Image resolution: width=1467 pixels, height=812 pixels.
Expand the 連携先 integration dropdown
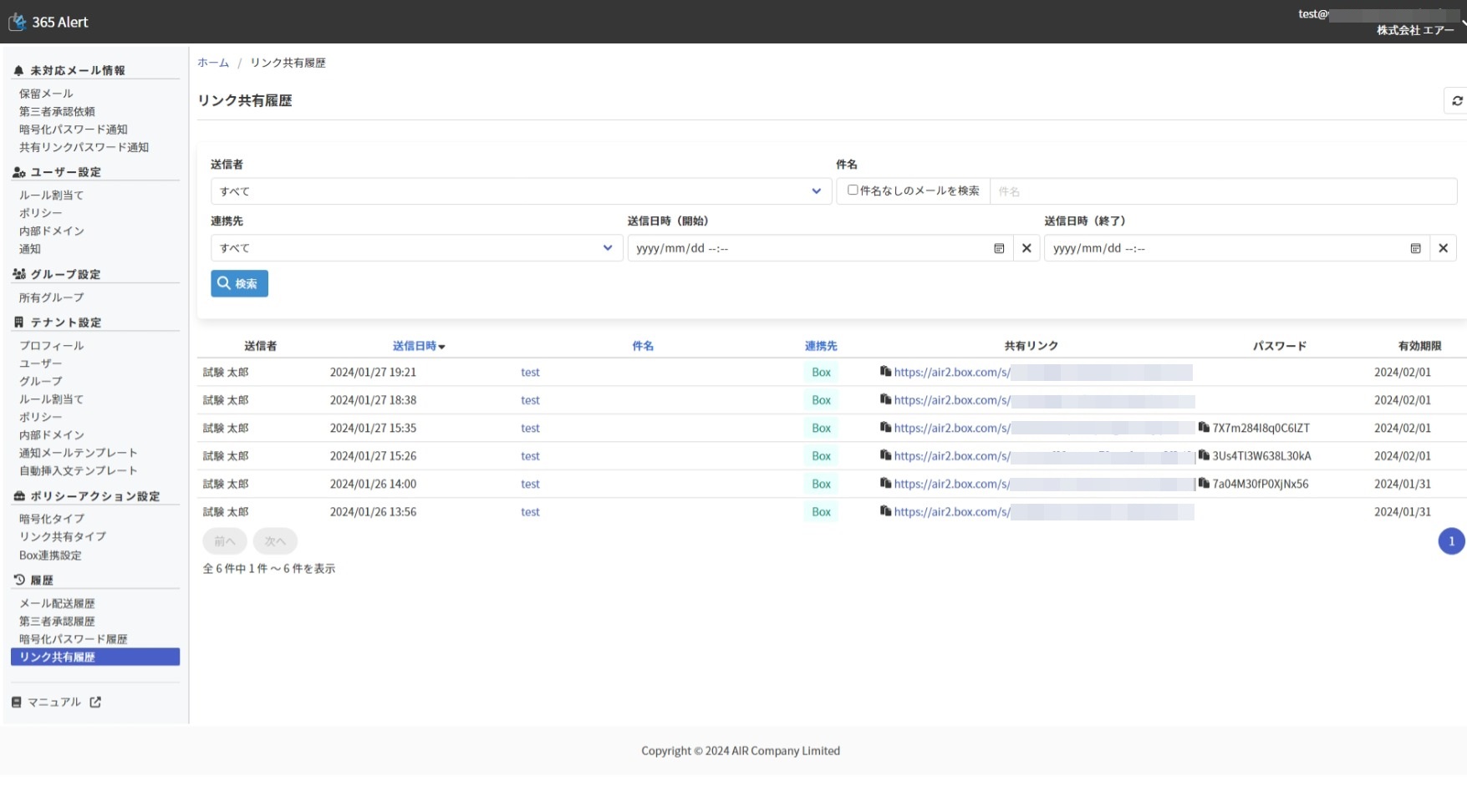coord(416,248)
